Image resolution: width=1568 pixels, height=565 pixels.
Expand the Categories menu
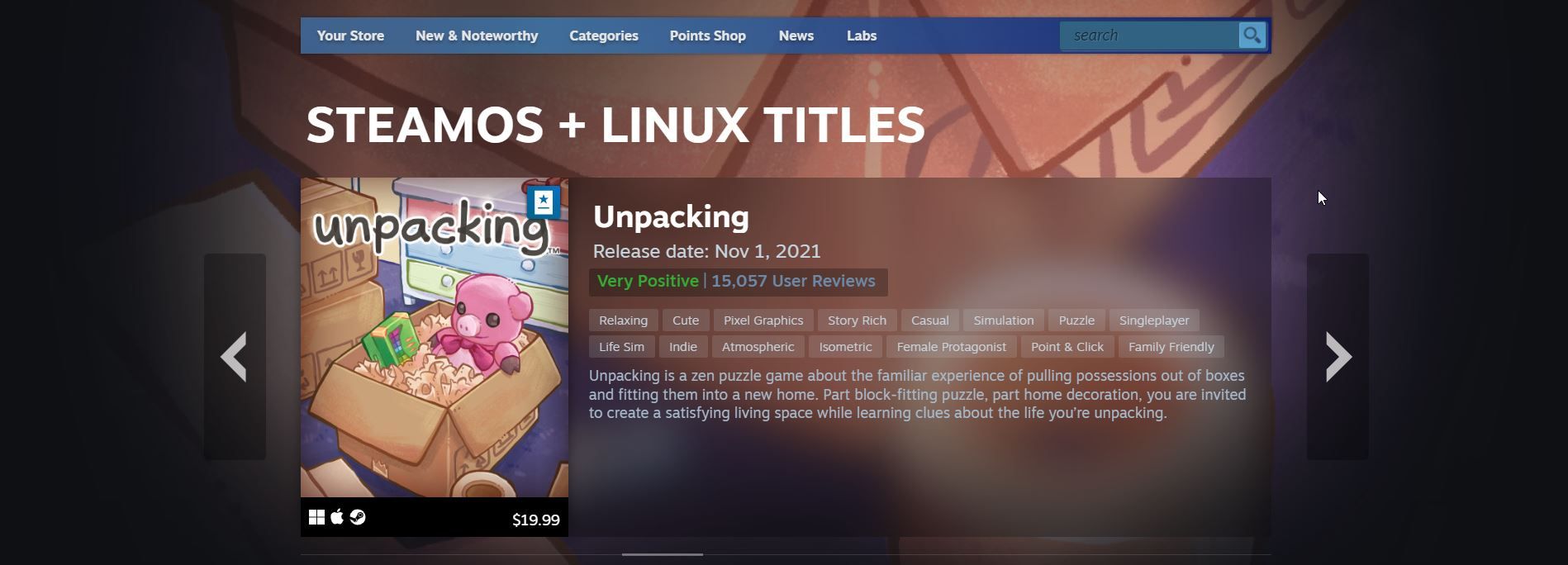point(604,36)
